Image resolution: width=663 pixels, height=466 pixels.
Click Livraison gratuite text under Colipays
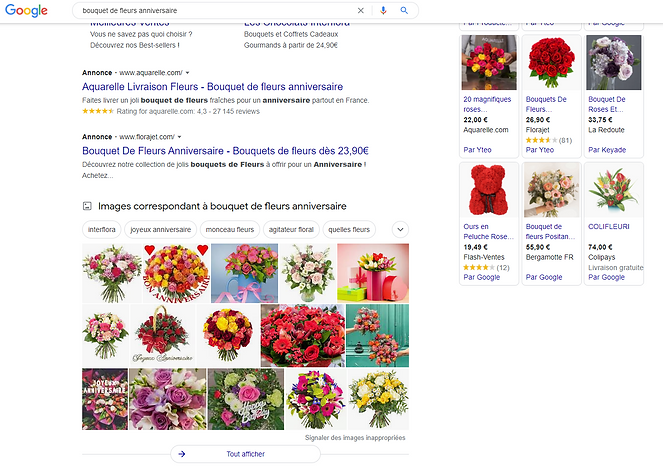616,267
